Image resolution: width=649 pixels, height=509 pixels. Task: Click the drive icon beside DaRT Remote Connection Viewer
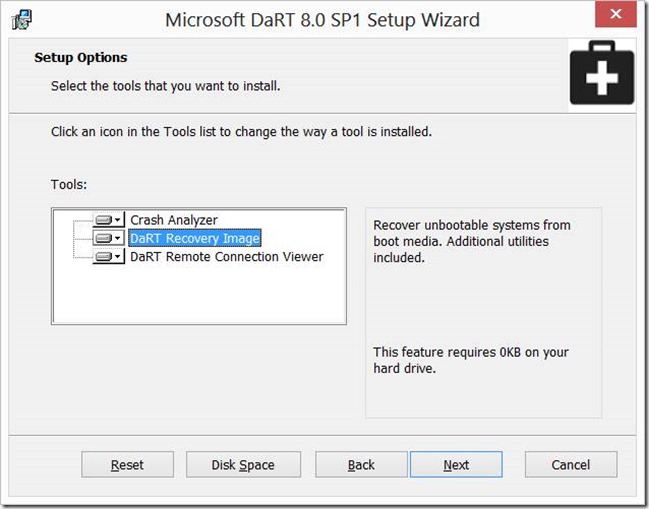point(103,257)
